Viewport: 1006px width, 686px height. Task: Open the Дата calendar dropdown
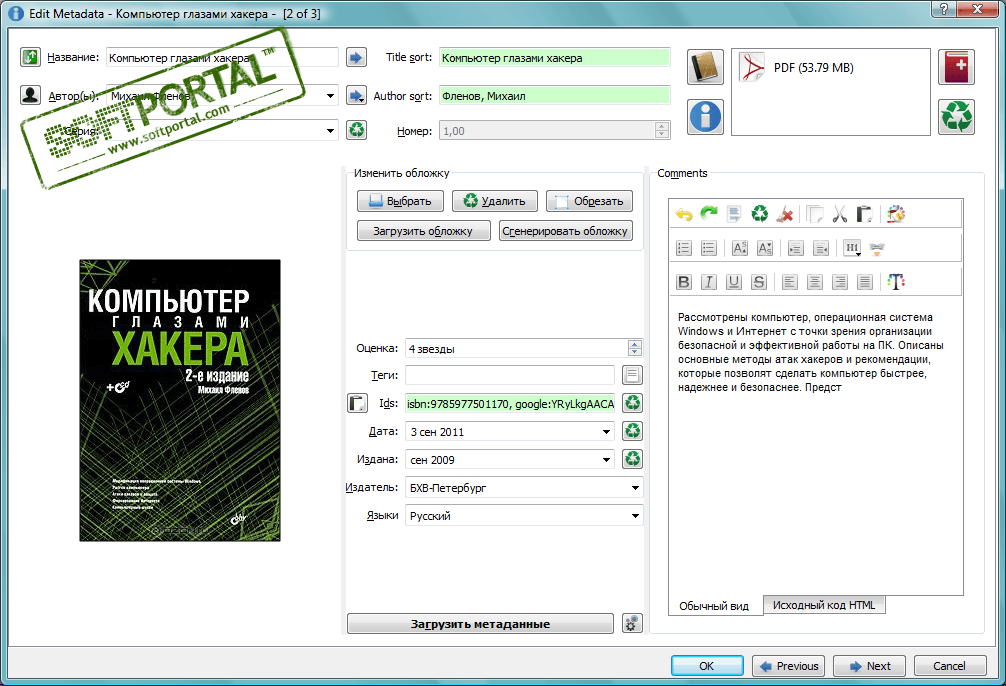pos(606,431)
